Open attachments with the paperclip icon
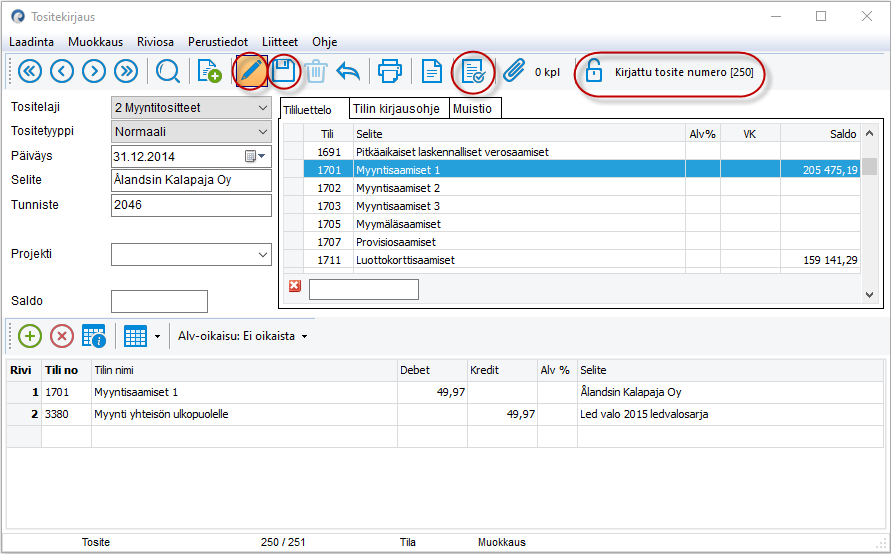 (x=514, y=72)
